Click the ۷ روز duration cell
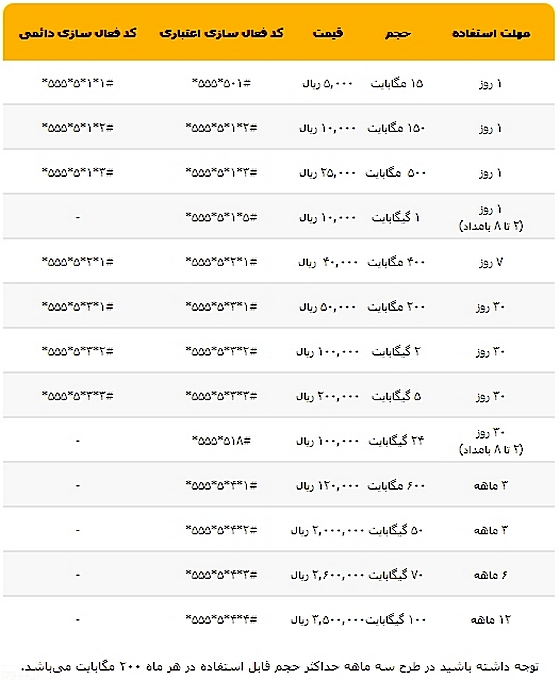 [x=491, y=262]
